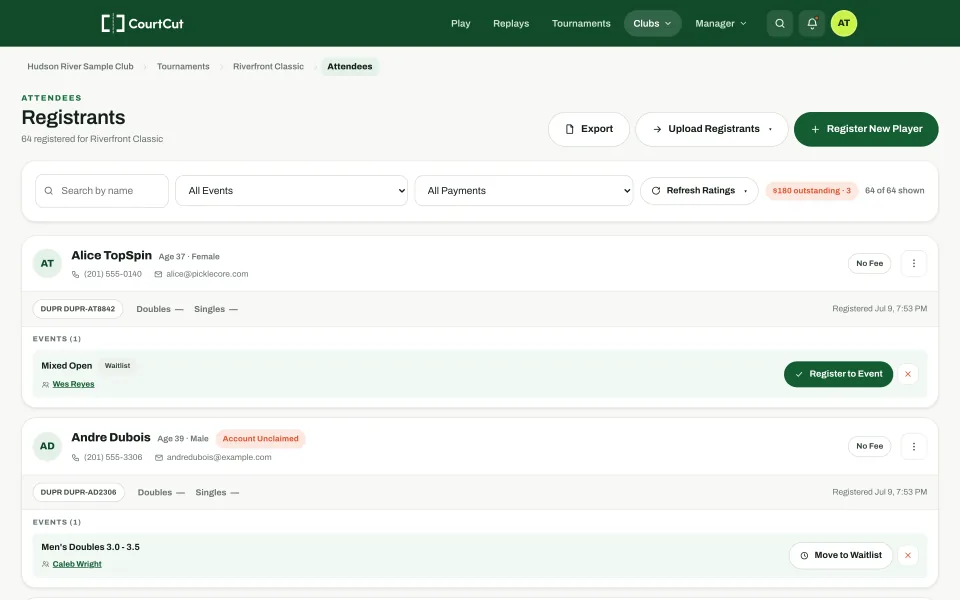The image size is (960, 600).
Task: Click Andre Dubois name heading
Action: [111, 438]
